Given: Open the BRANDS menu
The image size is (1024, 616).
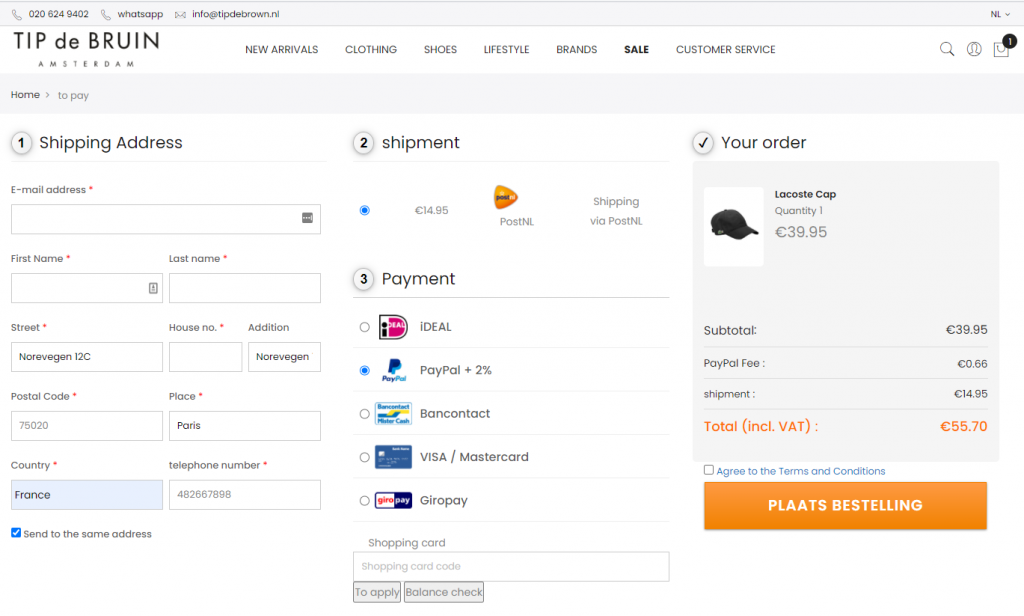Looking at the screenshot, I should [577, 50].
